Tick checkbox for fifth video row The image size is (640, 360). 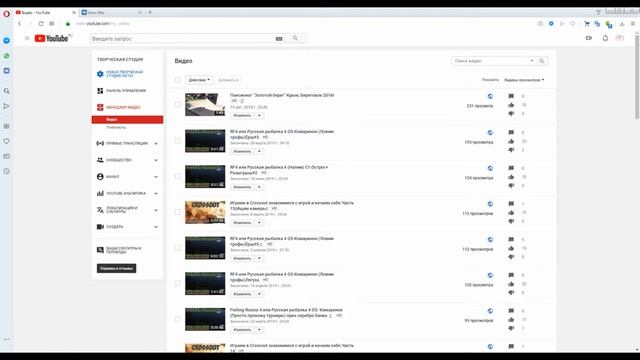[178, 248]
